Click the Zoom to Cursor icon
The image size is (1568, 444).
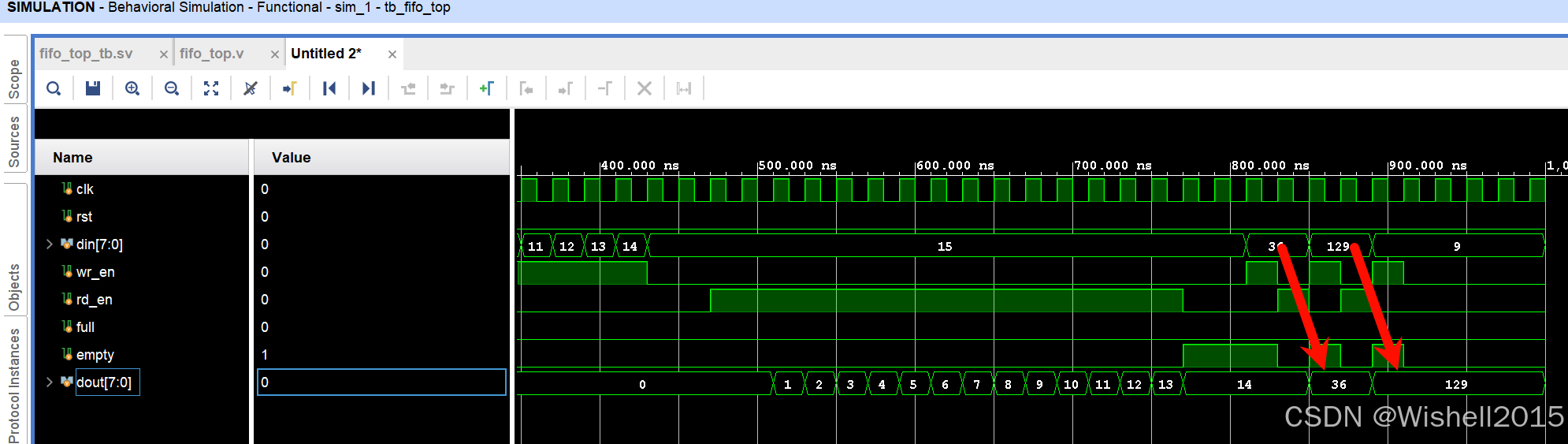pyautogui.click(x=251, y=88)
